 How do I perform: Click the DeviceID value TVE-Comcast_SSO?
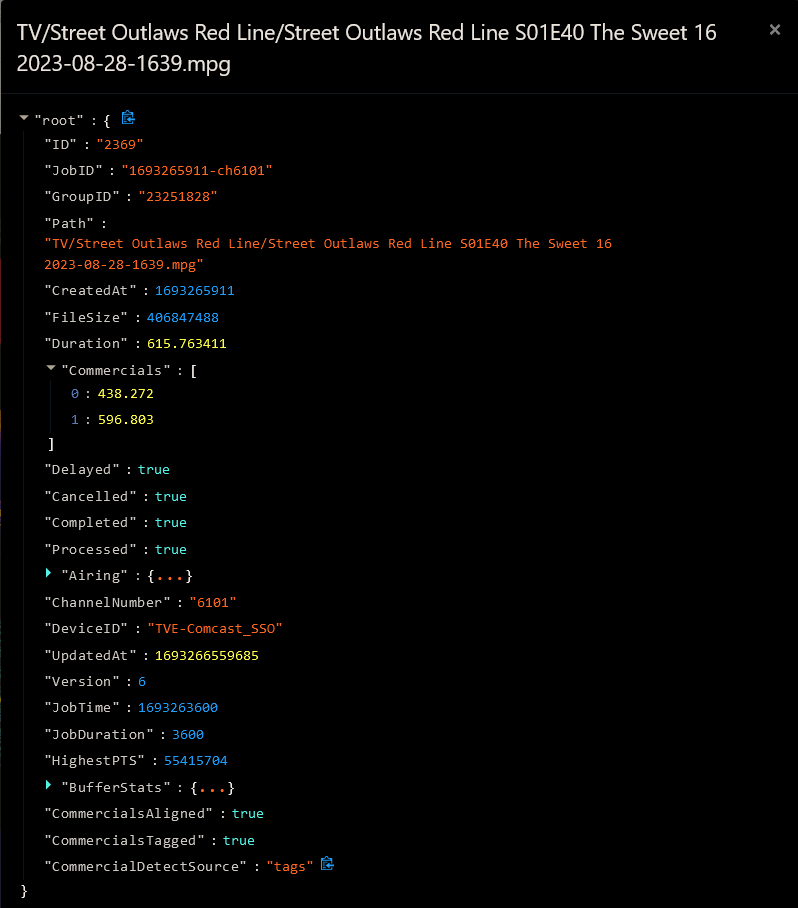tap(215, 629)
